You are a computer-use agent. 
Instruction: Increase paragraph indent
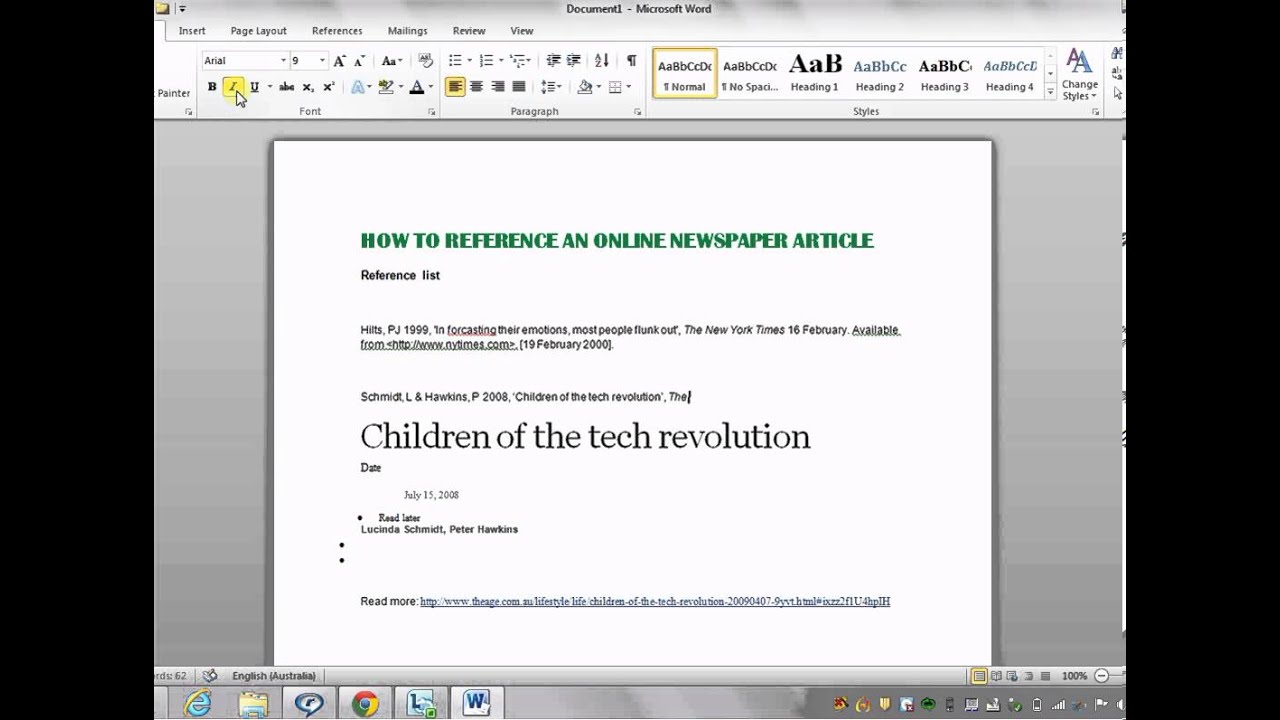pyautogui.click(x=574, y=60)
